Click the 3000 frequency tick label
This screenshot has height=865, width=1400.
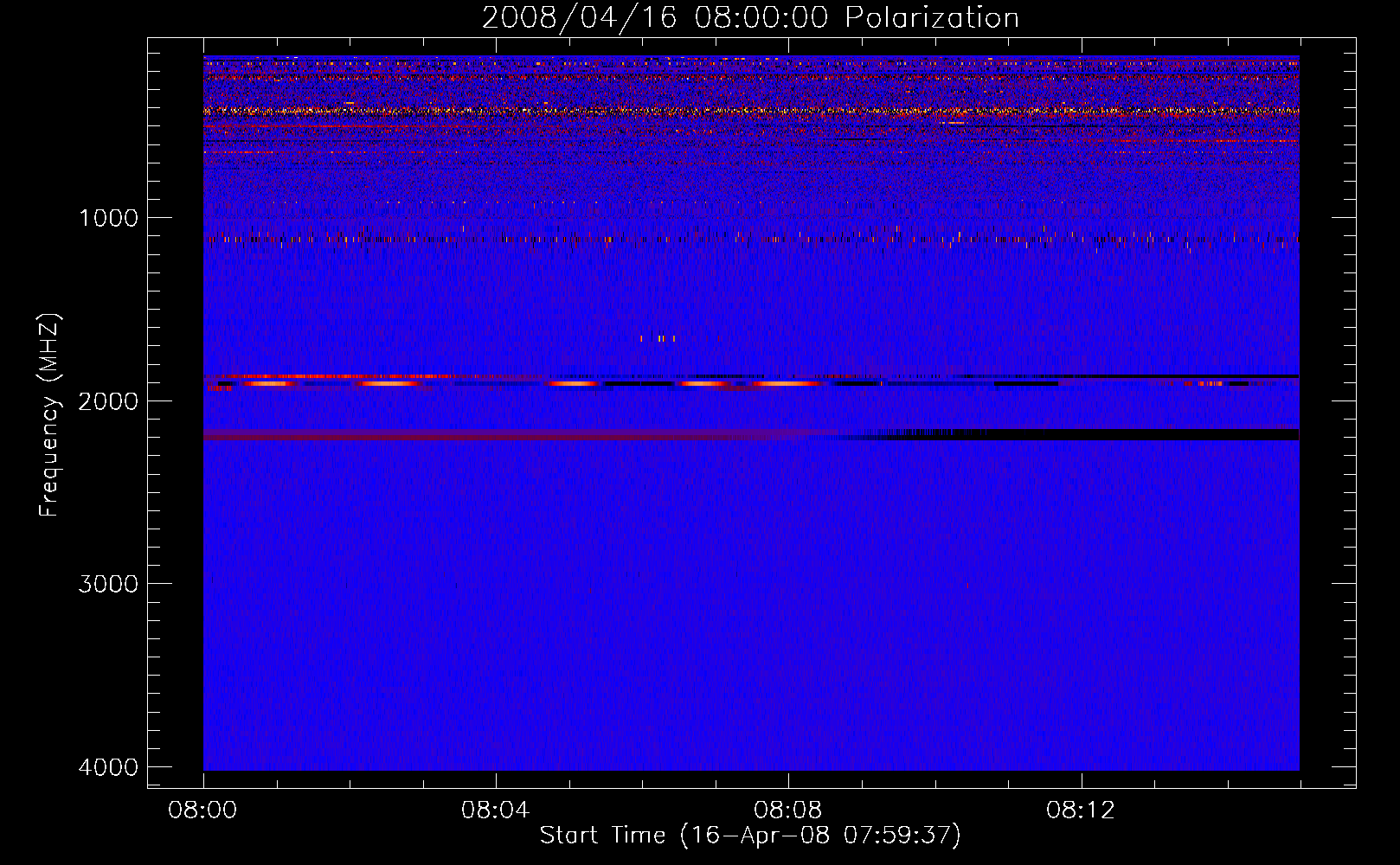coord(108,584)
